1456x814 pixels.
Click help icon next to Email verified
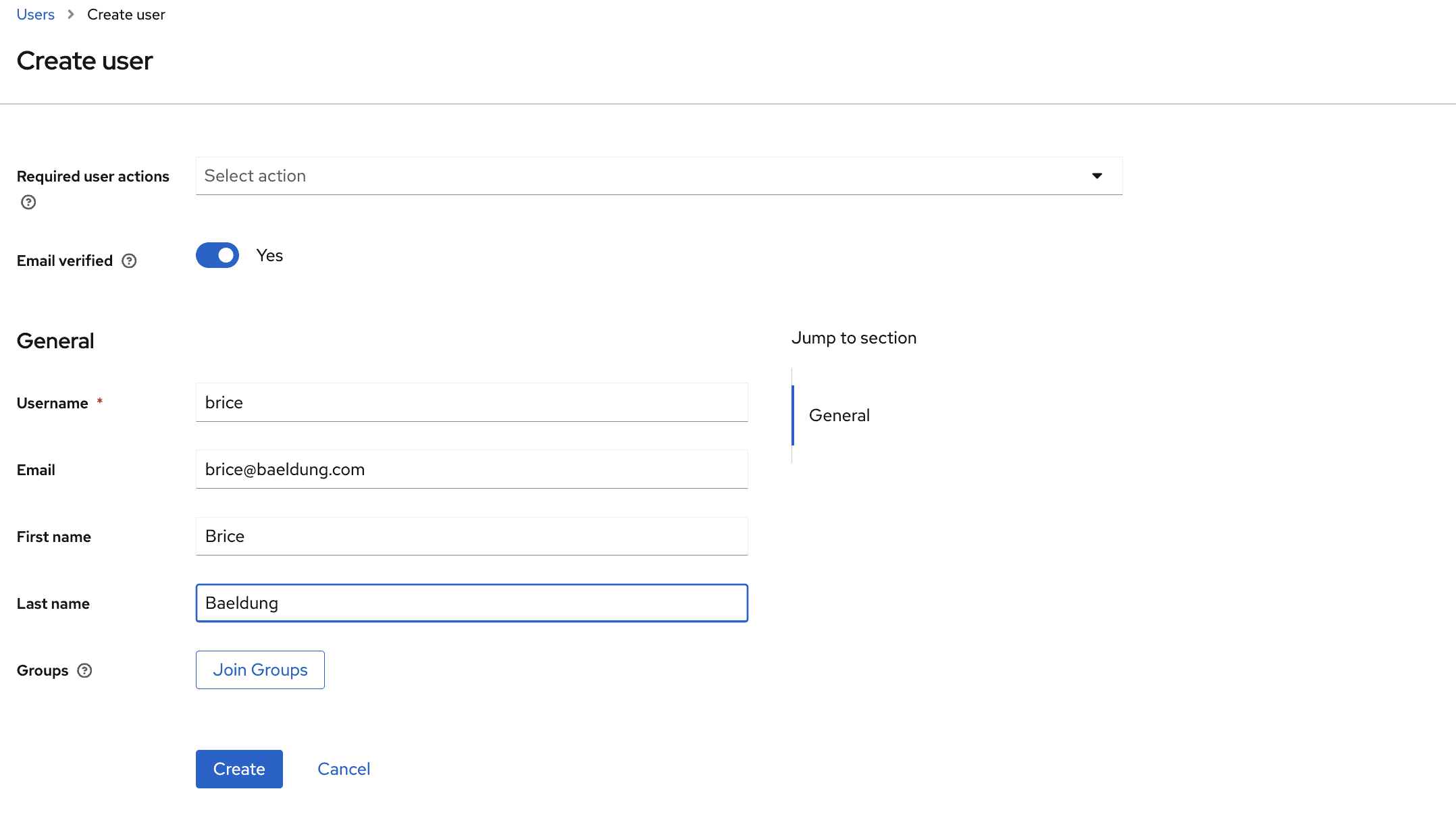(129, 261)
